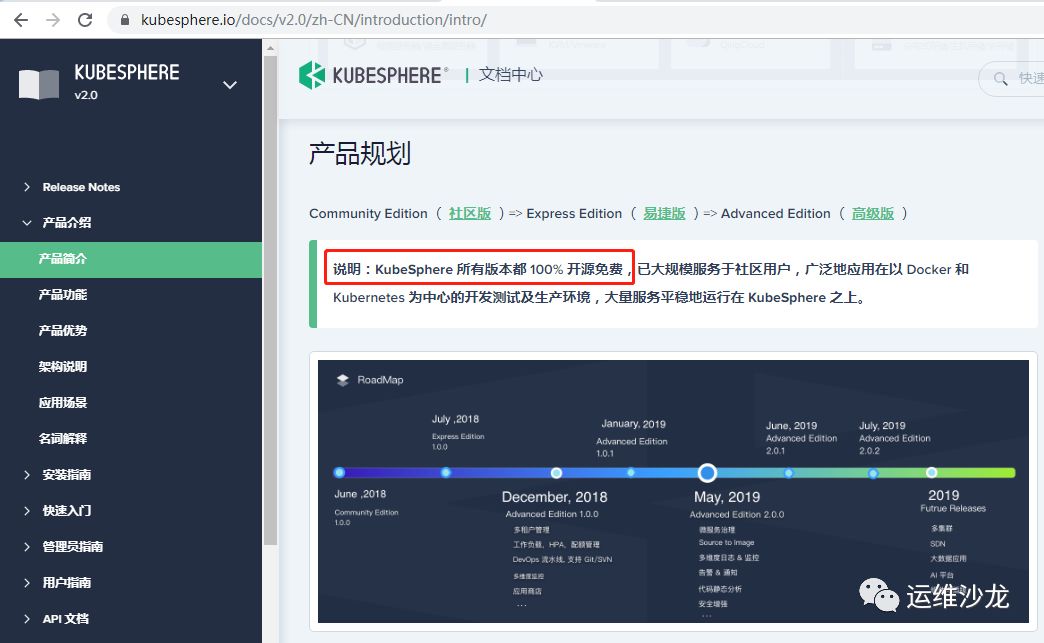The height and width of the screenshot is (643, 1044).
Task: Click the June 2018 timeline dot
Action: [x=340, y=473]
